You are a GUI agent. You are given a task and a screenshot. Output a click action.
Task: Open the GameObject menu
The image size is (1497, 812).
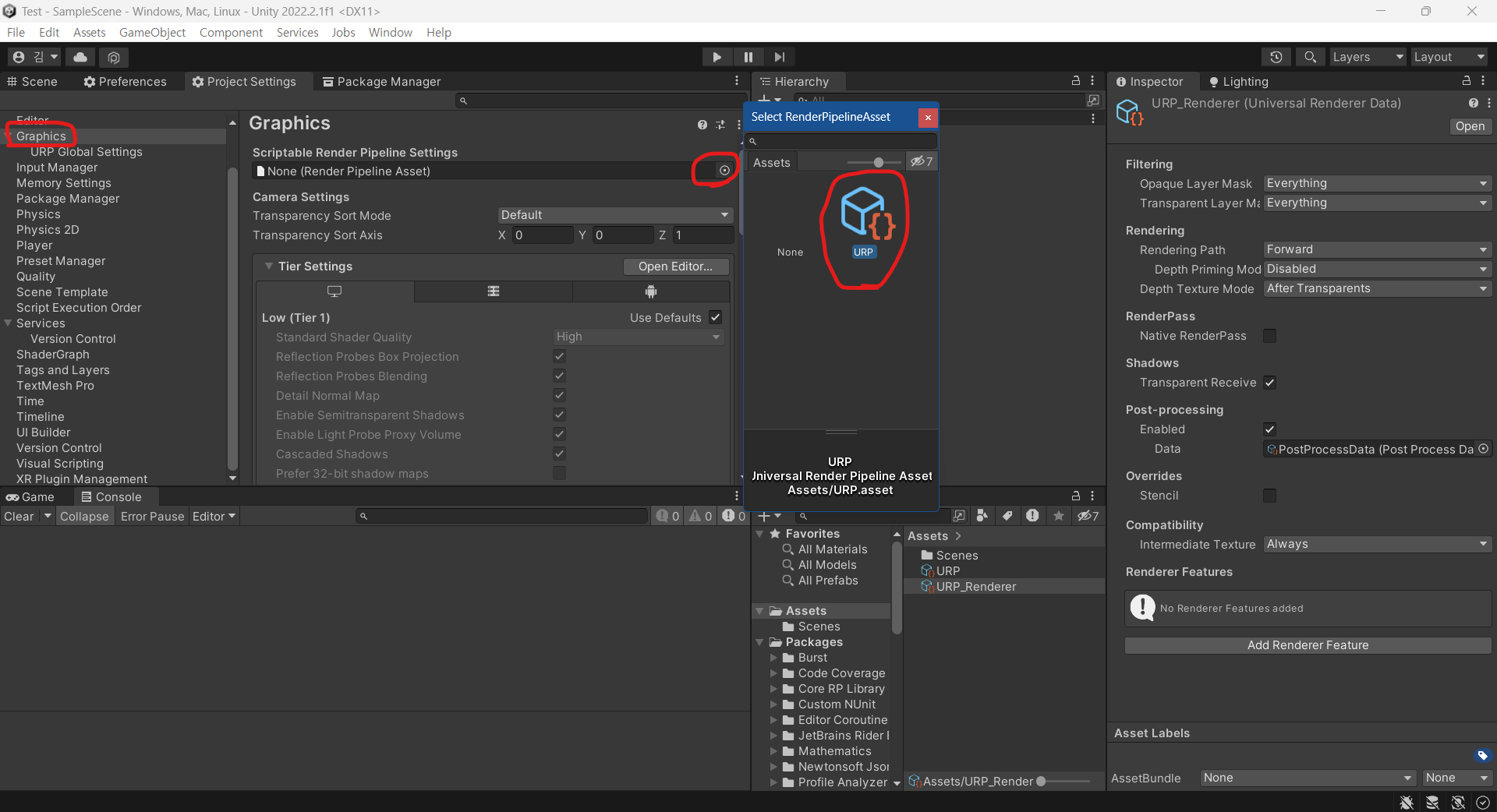tap(152, 33)
